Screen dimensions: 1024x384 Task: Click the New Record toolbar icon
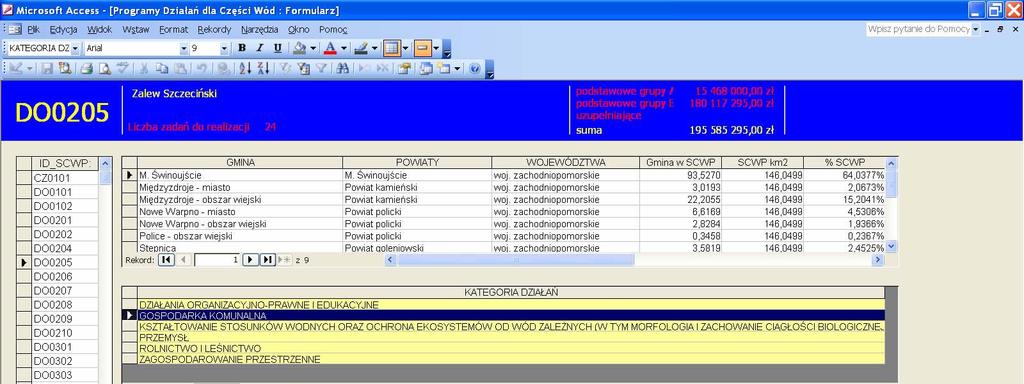pos(364,68)
